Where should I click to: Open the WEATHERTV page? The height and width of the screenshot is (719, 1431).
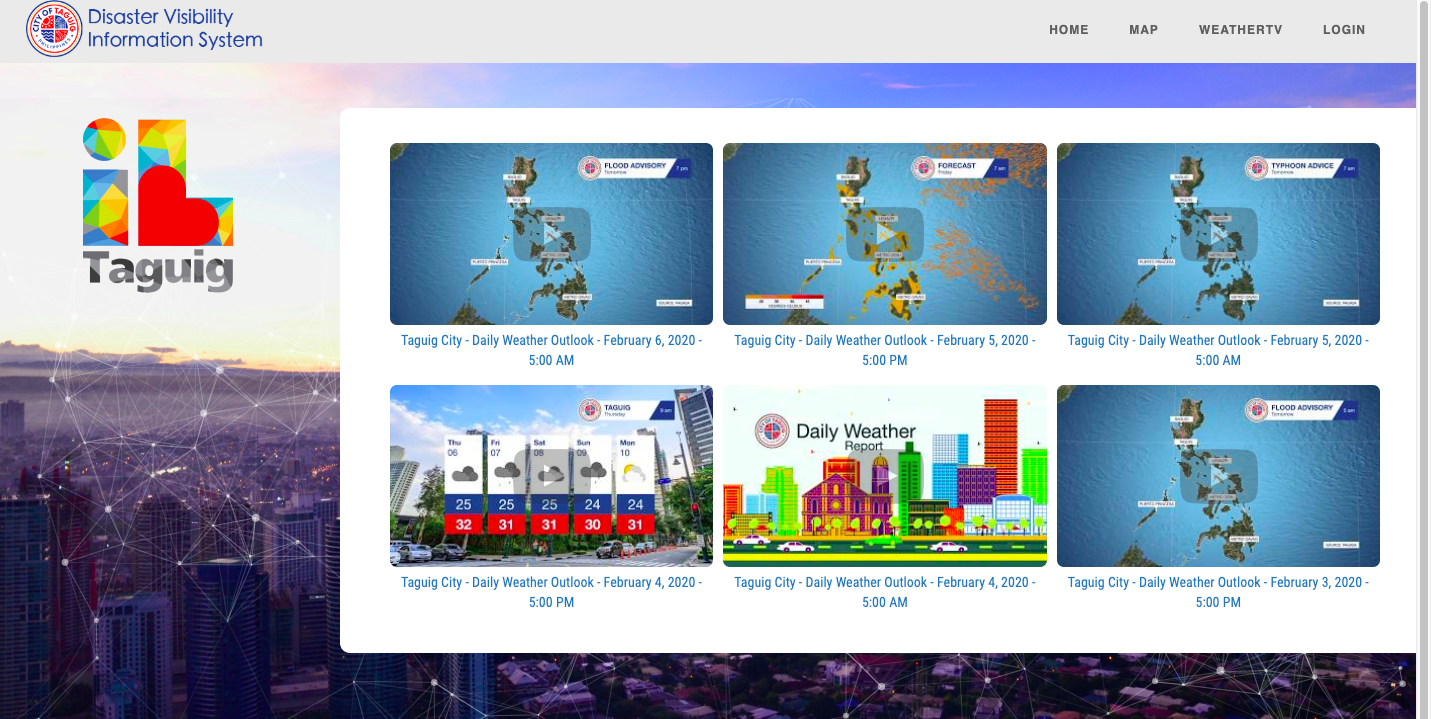tap(1241, 29)
